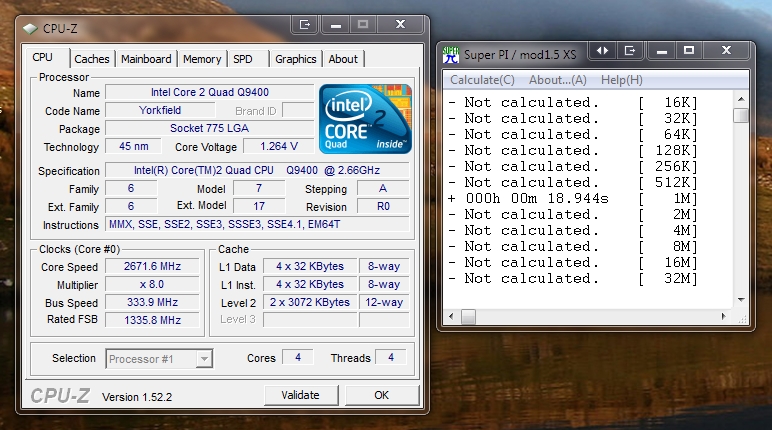Click the left-right arrows button in Super PI title bar
This screenshot has height=430, width=772.
coord(602,50)
